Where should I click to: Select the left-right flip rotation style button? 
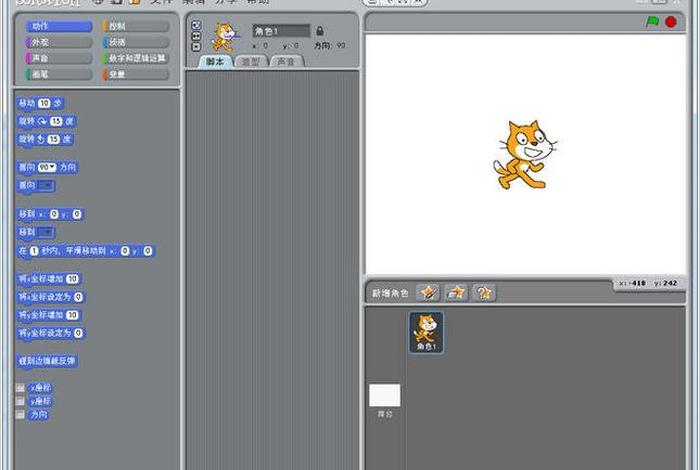point(196,36)
